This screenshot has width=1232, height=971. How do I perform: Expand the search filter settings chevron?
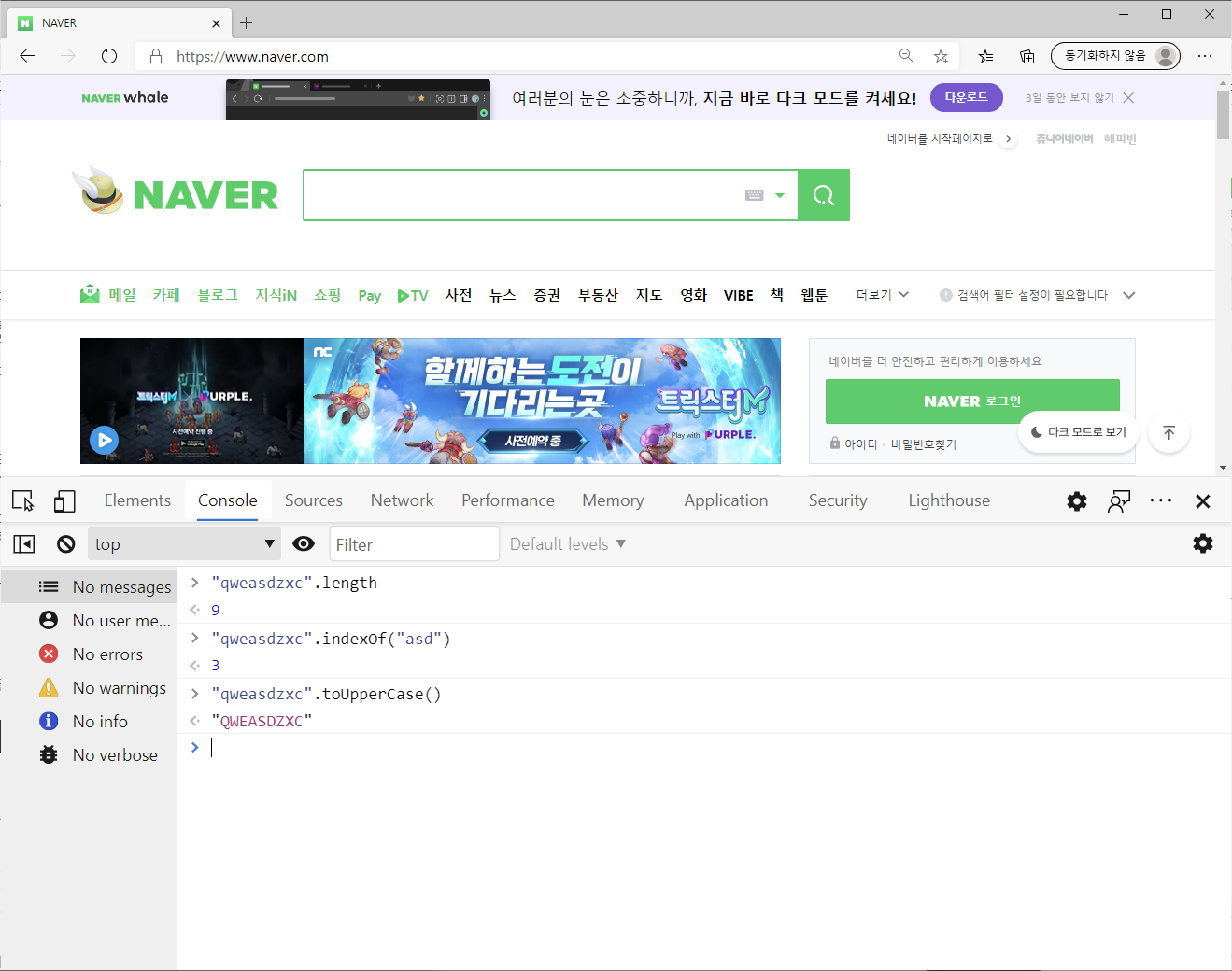click(1128, 295)
